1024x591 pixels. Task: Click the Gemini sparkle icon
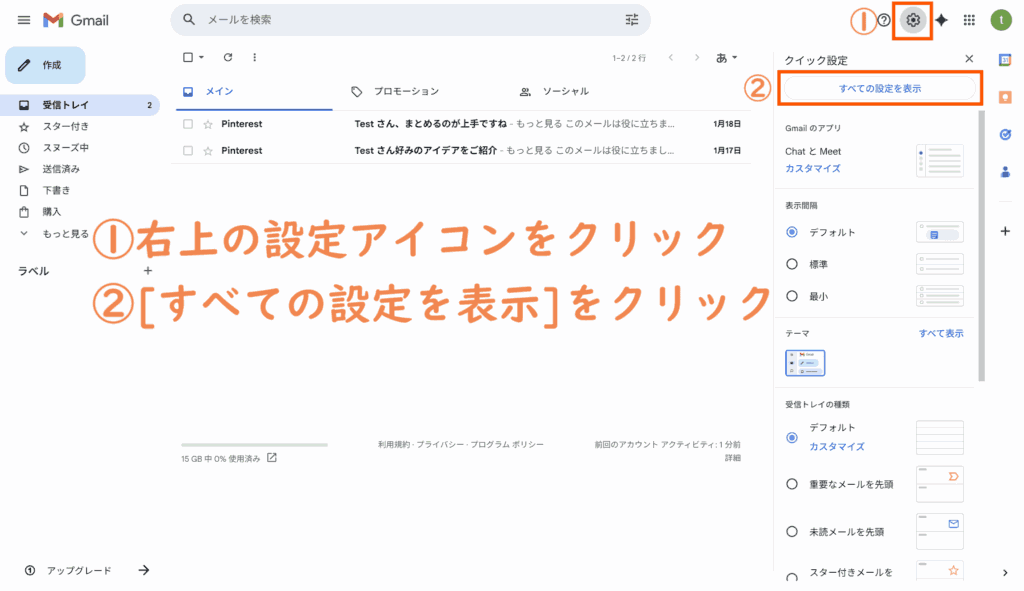pyautogui.click(x=941, y=20)
